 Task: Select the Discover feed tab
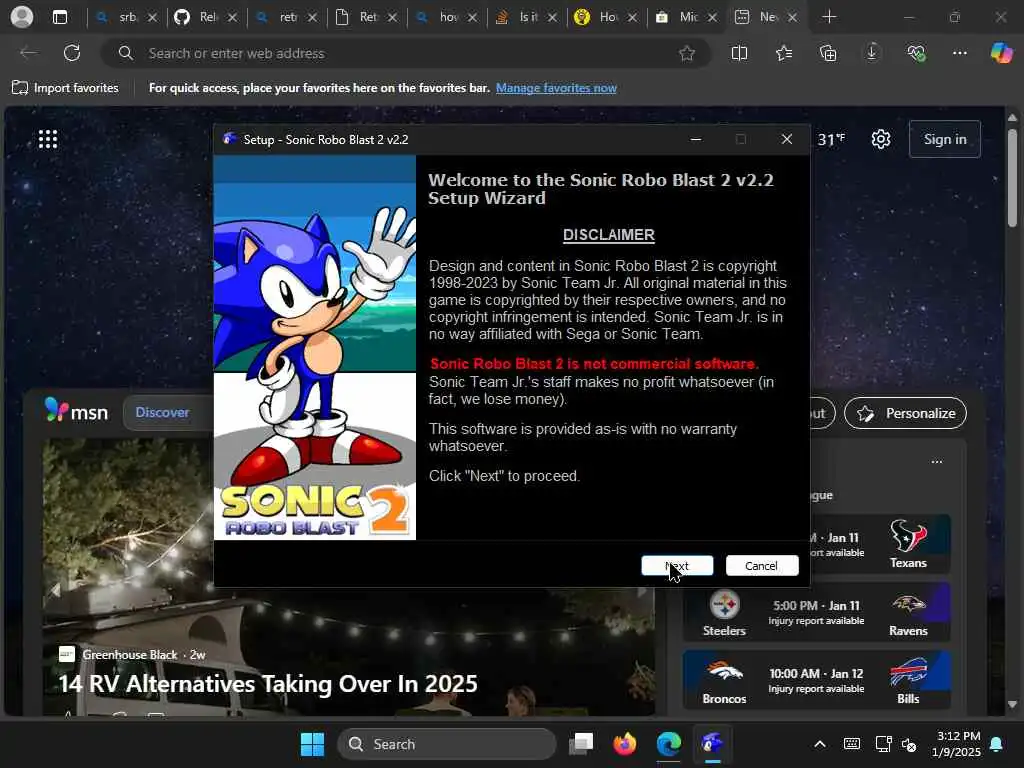tap(162, 412)
